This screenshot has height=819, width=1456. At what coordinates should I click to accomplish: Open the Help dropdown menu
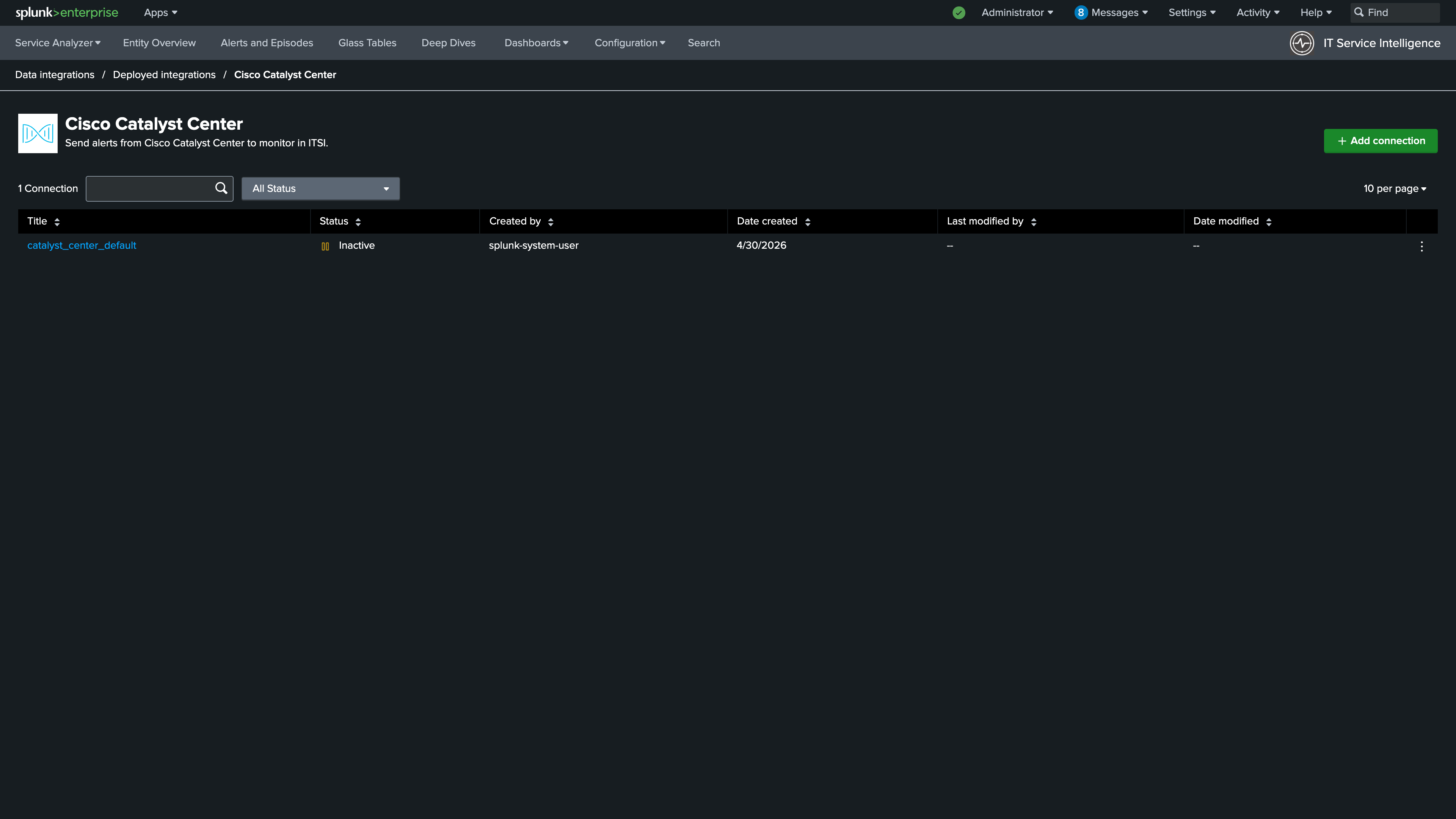tap(1316, 13)
